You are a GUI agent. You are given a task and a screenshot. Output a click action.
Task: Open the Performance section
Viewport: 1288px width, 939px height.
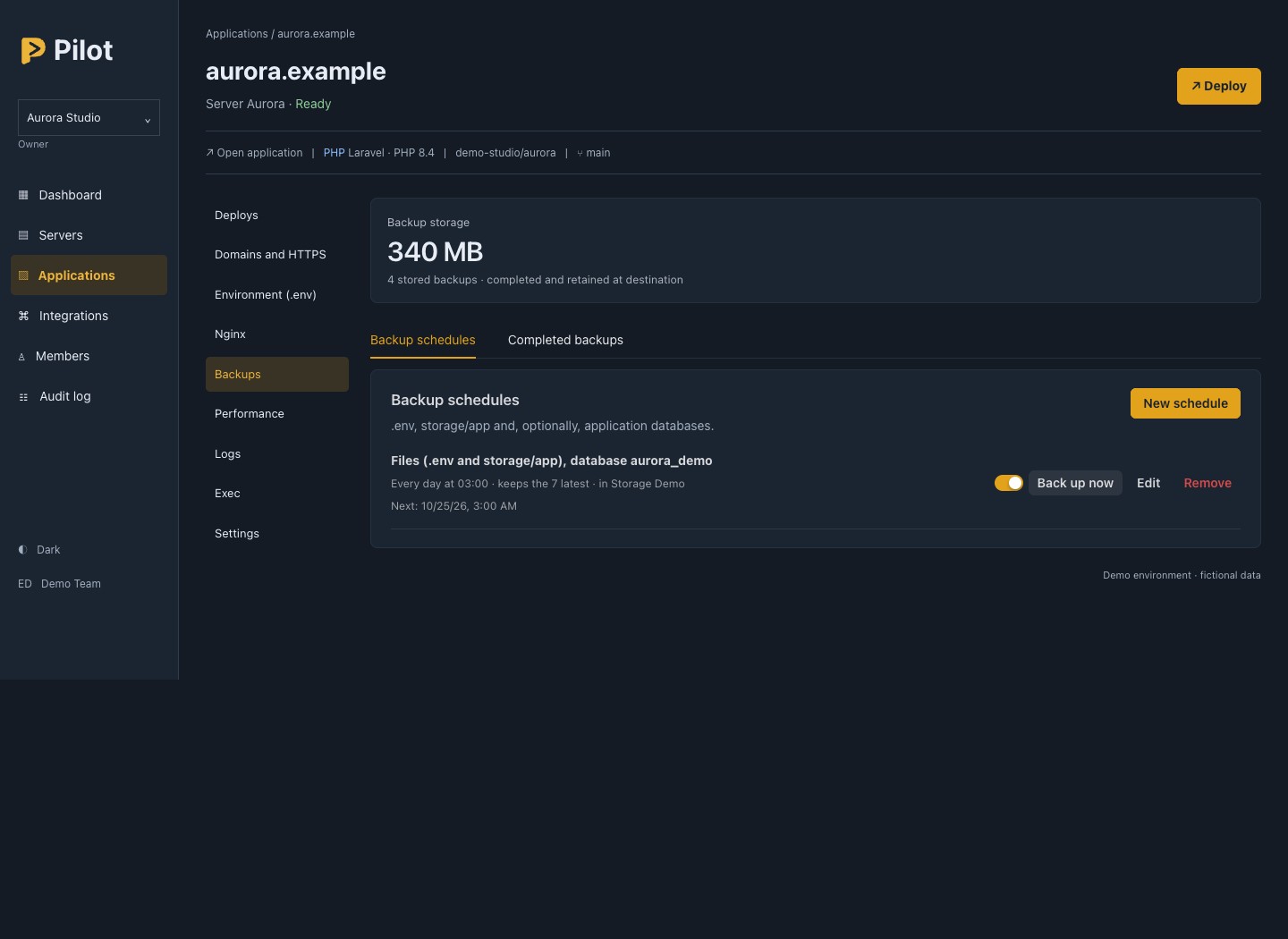(x=277, y=414)
